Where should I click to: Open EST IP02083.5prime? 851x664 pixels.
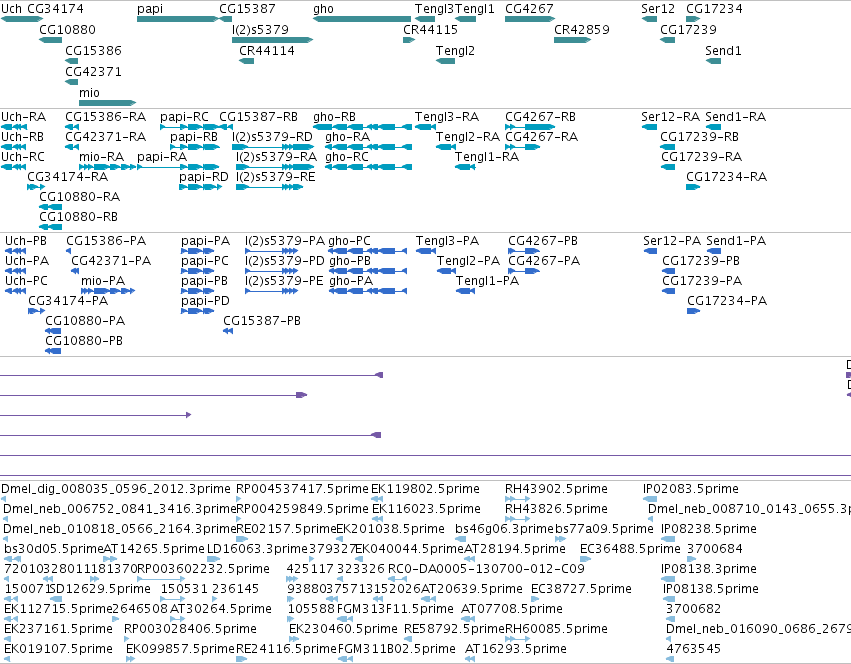691,489
